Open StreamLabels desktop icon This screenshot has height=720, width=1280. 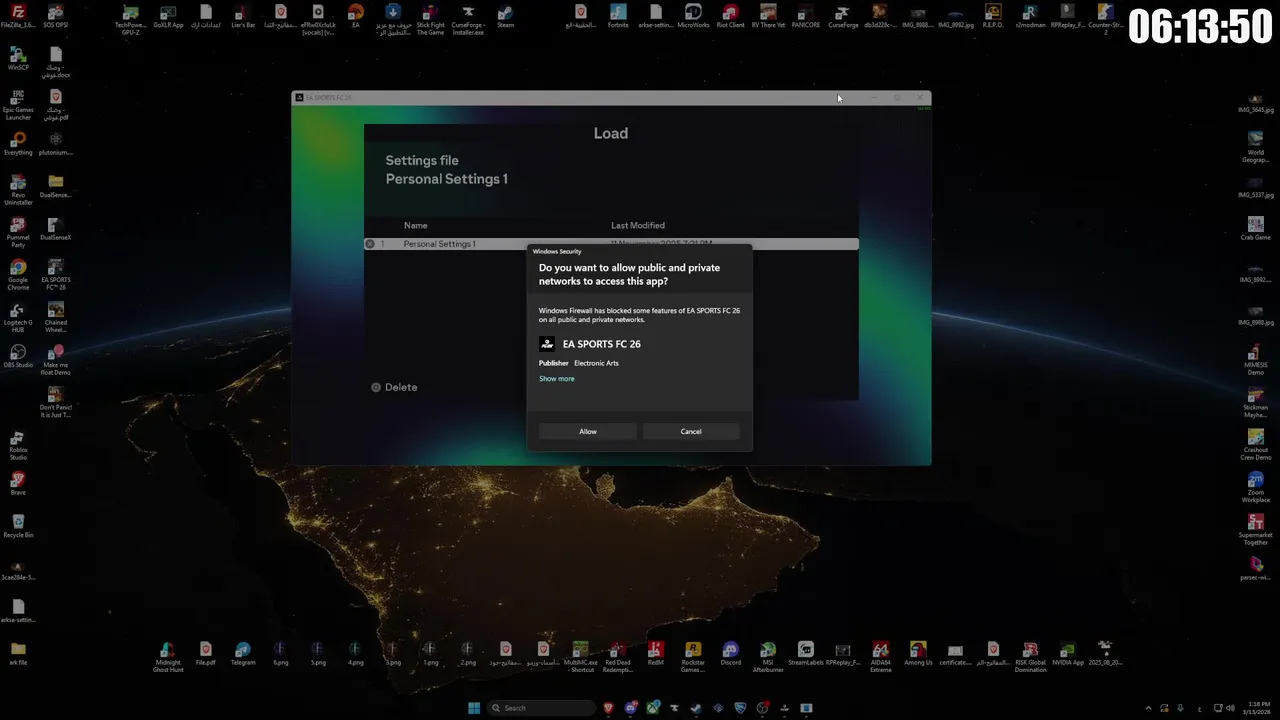(x=806, y=654)
